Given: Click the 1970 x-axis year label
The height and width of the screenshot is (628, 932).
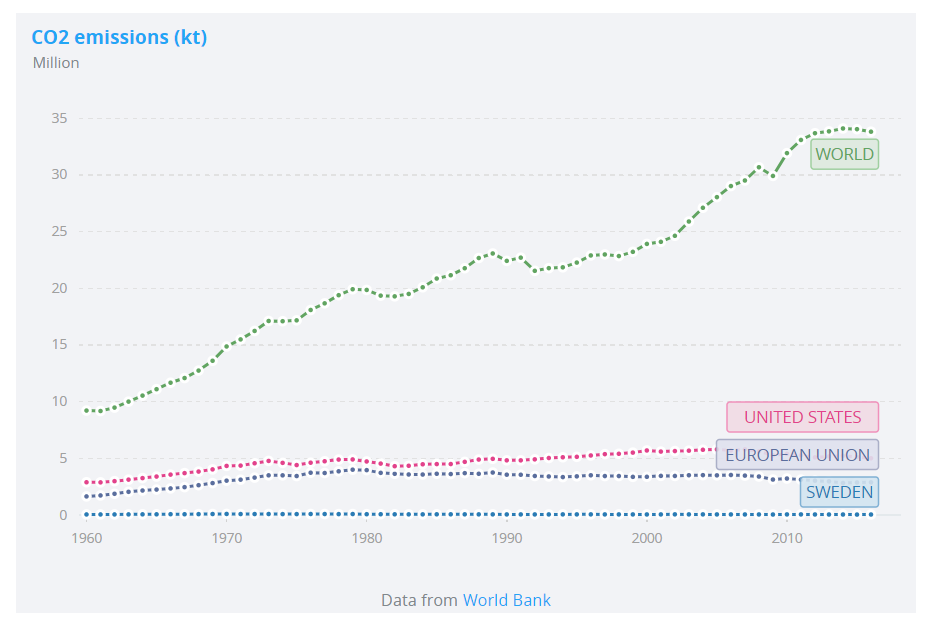Looking at the screenshot, I should (x=227, y=539).
